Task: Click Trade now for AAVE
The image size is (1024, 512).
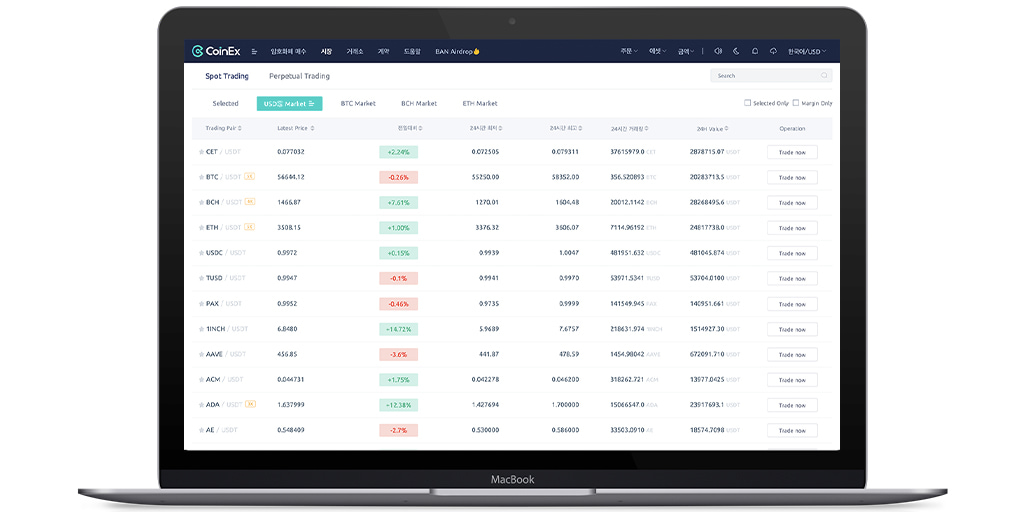Action: [792, 355]
